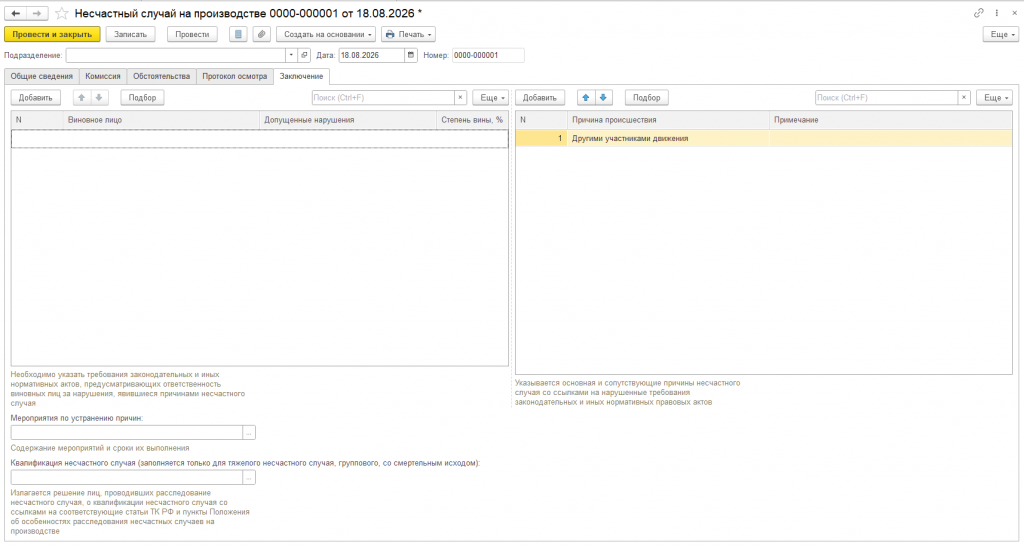Click Подбор in guilty persons table
The height and width of the screenshot is (548, 1024).
142,97
